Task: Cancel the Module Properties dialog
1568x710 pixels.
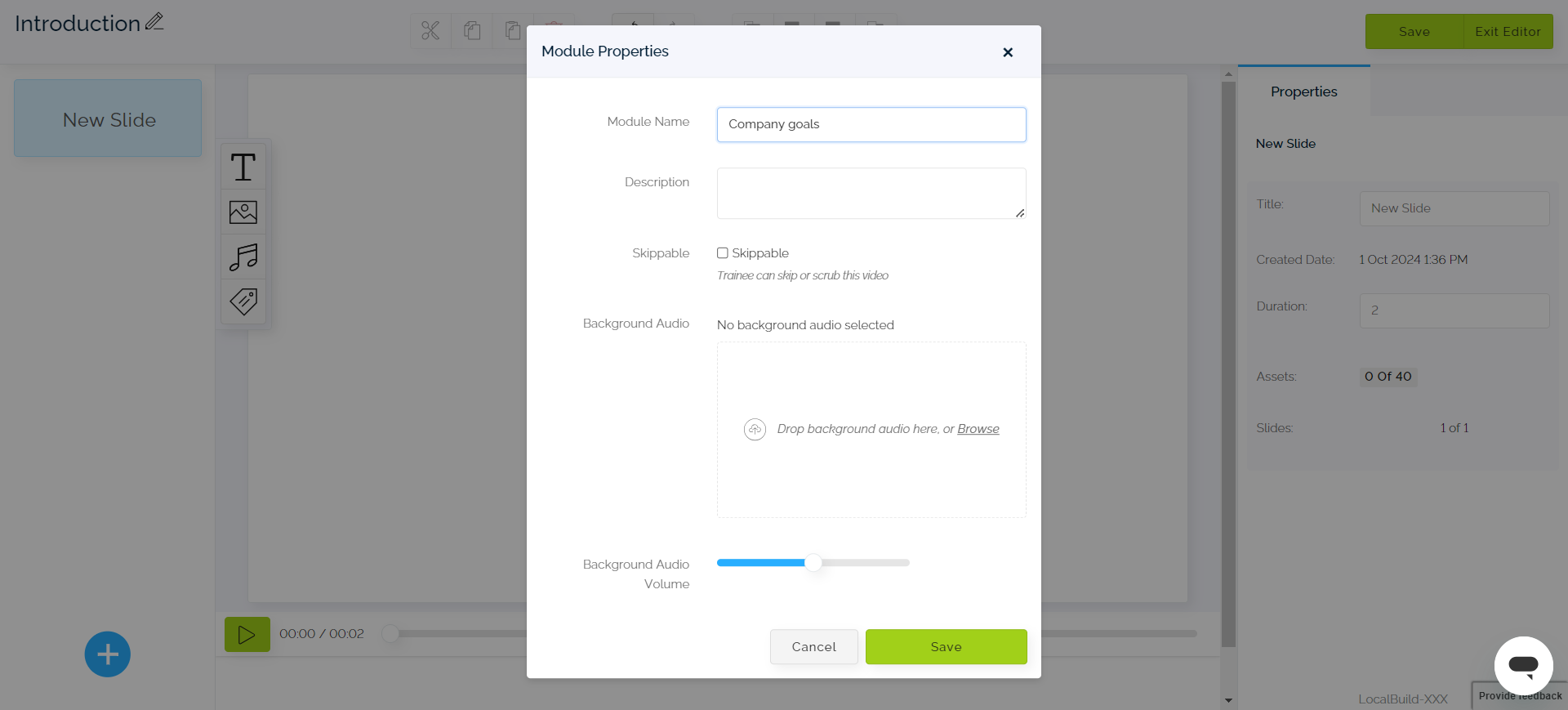Action: (813, 646)
